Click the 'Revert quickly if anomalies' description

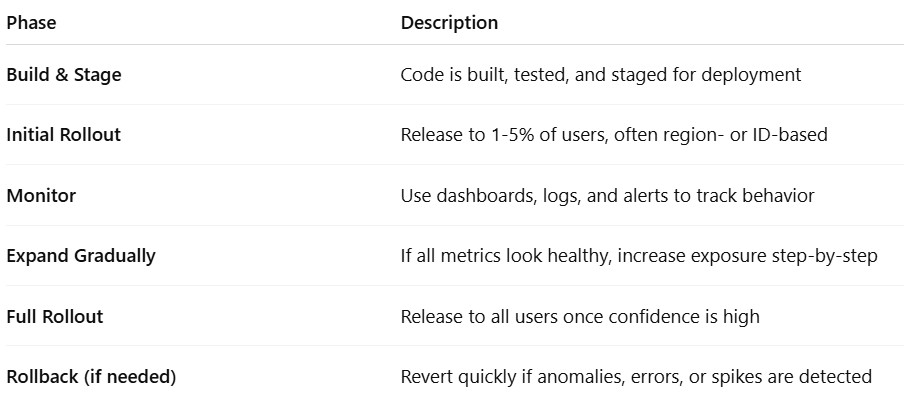click(636, 377)
